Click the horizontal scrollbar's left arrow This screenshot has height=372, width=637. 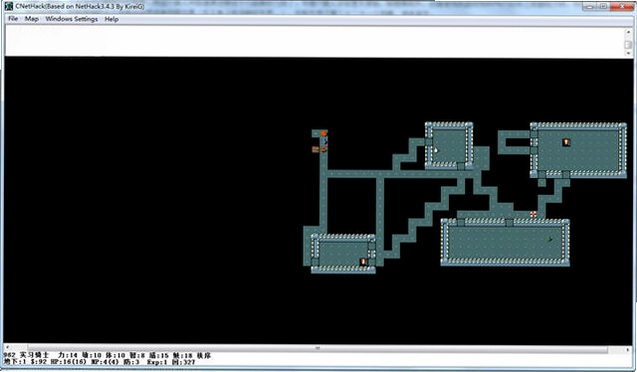7,348
